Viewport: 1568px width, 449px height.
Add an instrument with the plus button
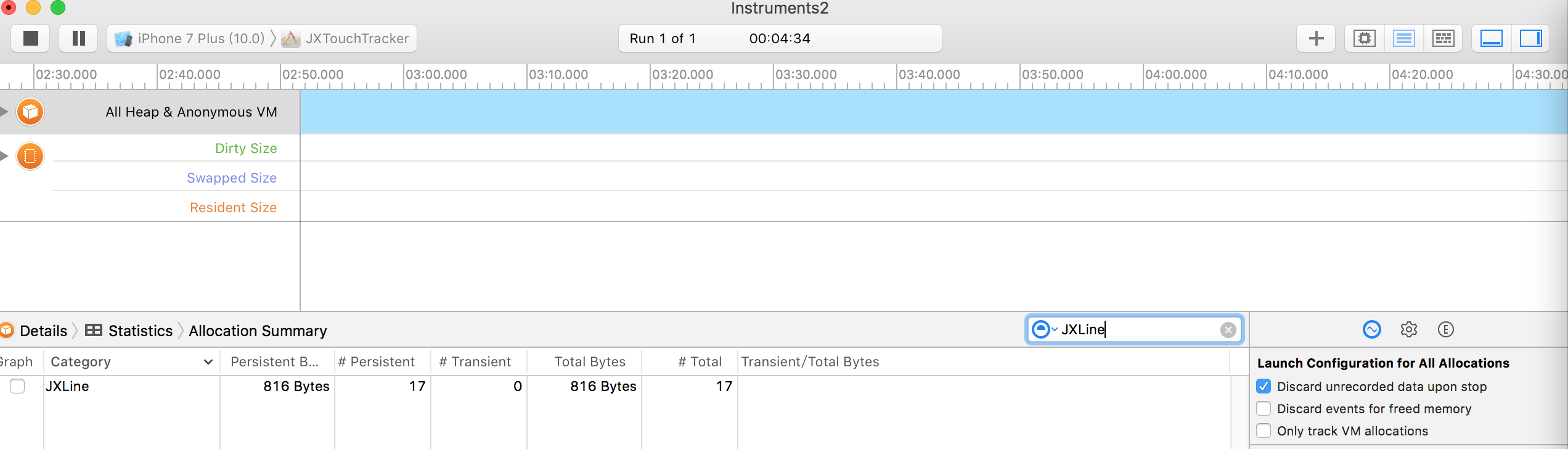pos(1316,38)
